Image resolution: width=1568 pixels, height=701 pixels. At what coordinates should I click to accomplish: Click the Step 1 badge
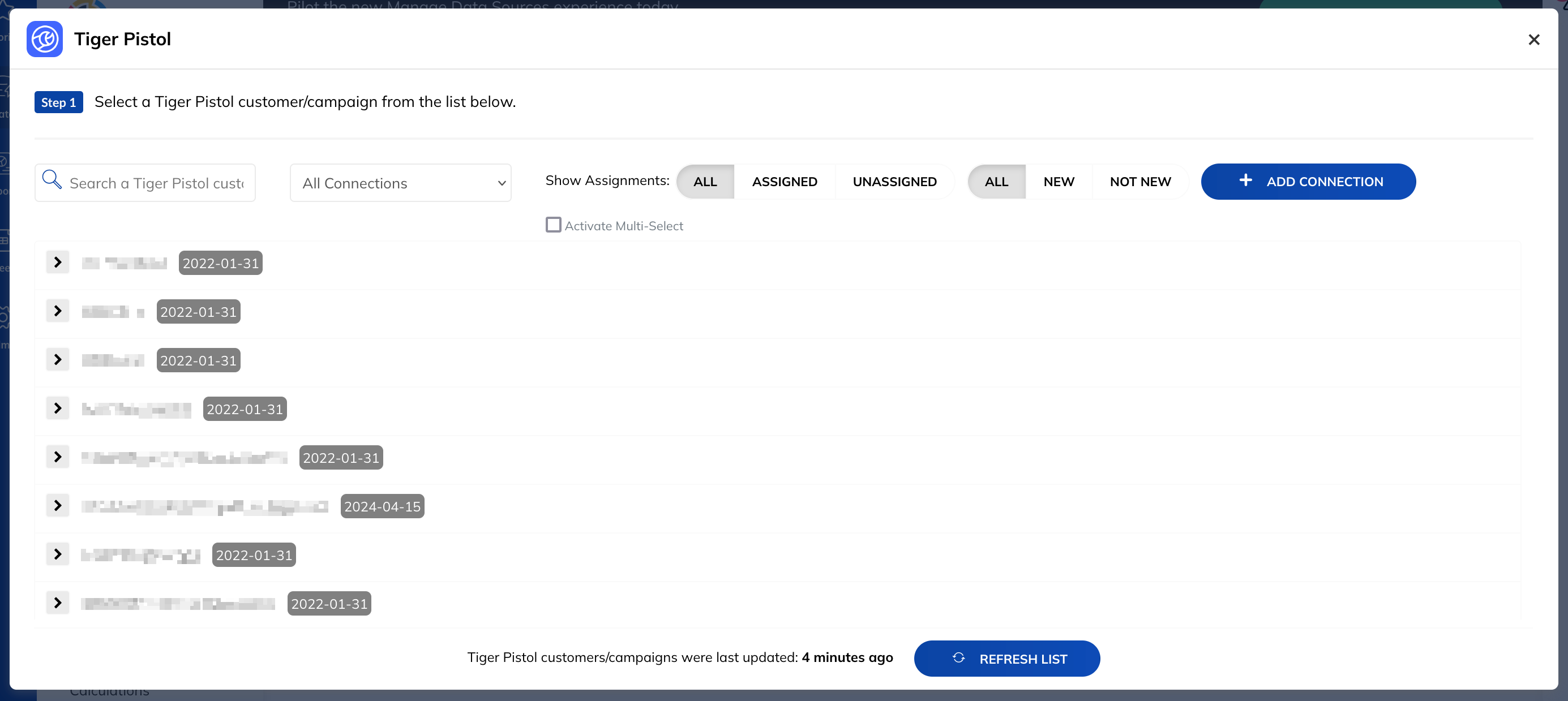58,102
